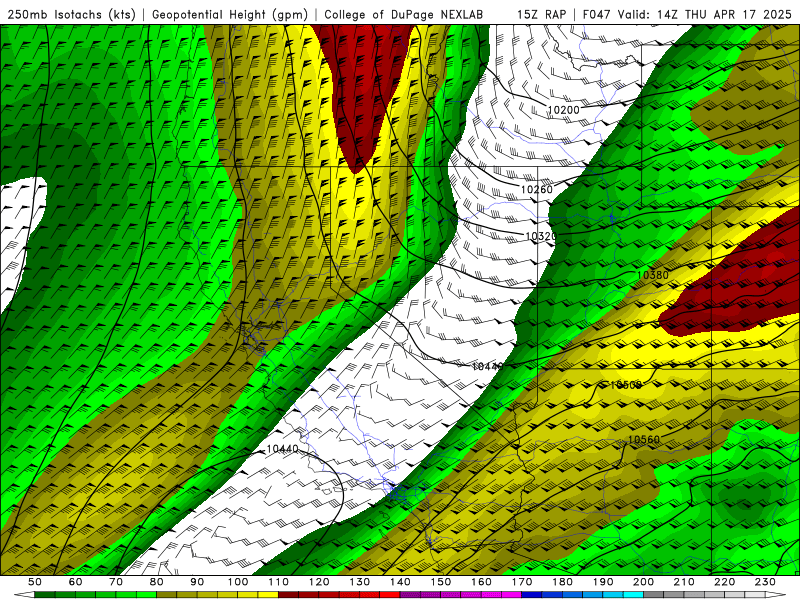This screenshot has width=800, height=600.
Task: Click the 150 kts legend value
Action: coord(441,582)
